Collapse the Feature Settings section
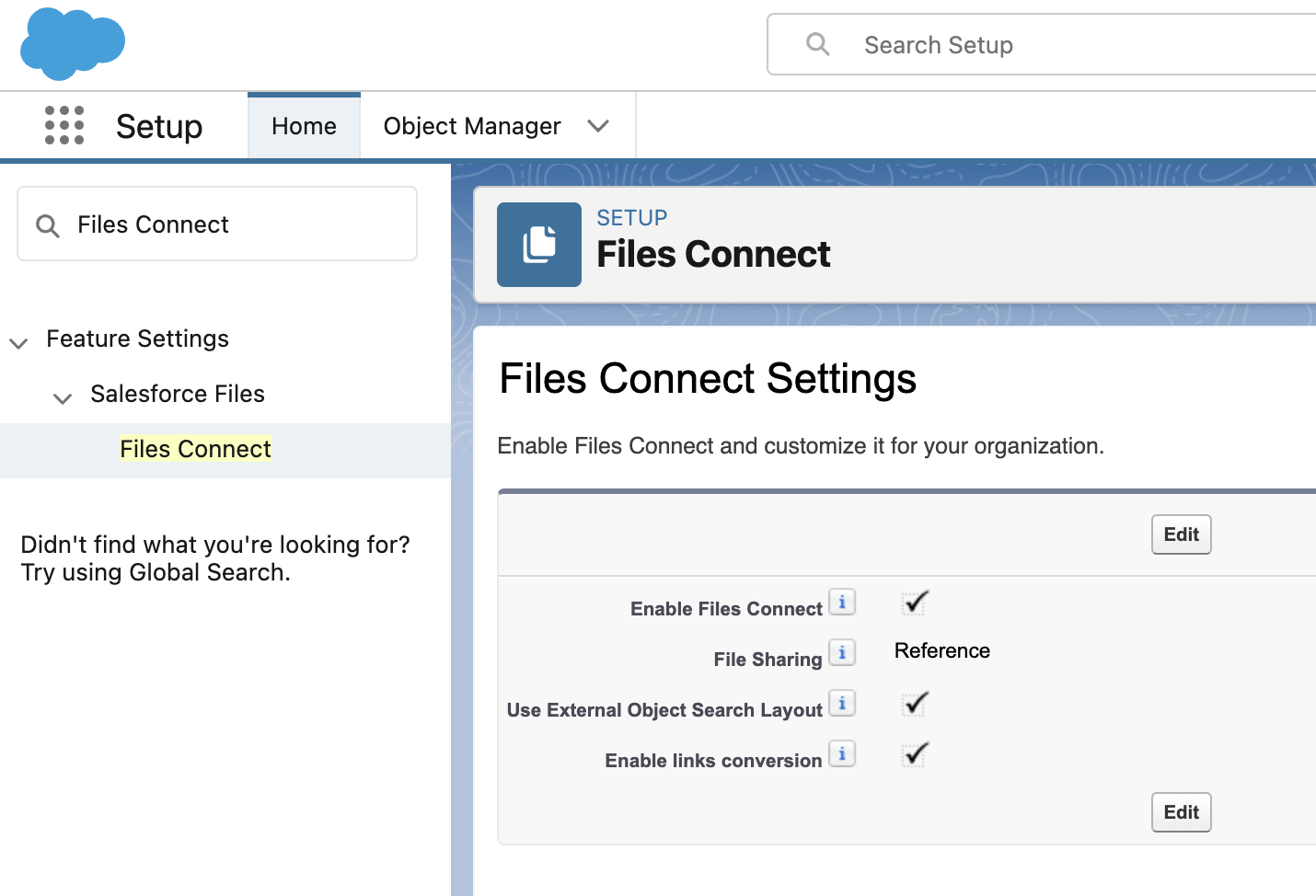The image size is (1316, 896). 18,342
